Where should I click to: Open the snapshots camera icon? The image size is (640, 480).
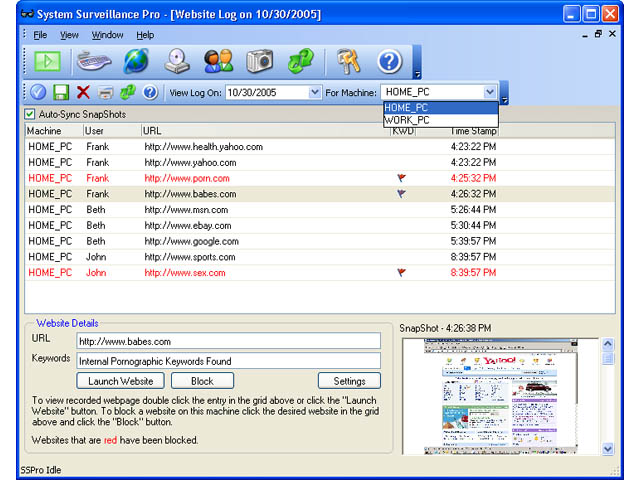pyautogui.click(x=260, y=61)
